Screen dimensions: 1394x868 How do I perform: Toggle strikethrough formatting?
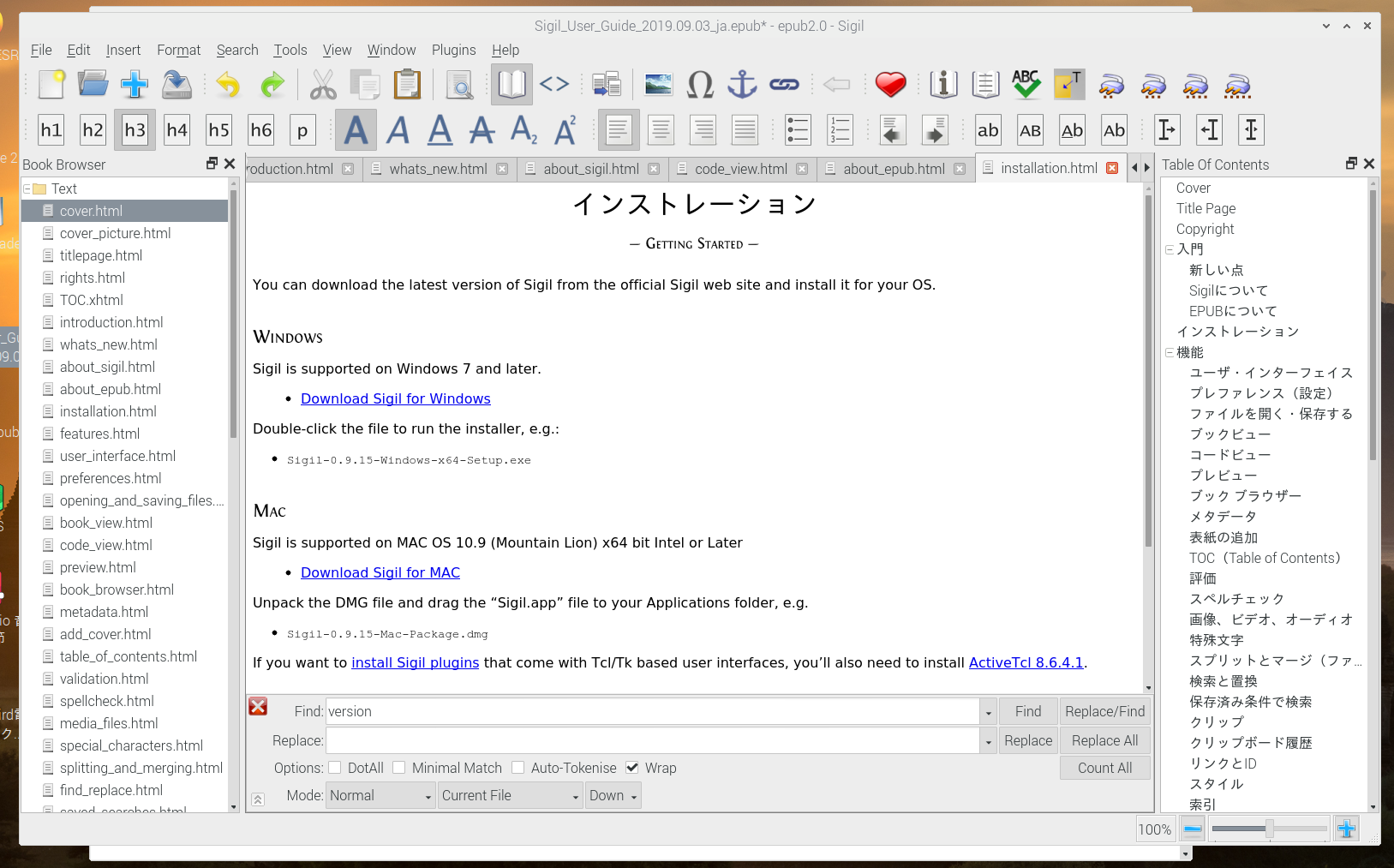[482, 130]
